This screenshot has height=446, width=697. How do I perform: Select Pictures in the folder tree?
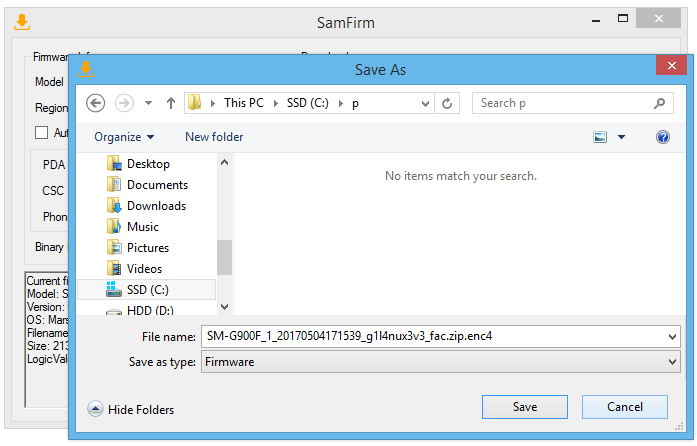pos(148,248)
